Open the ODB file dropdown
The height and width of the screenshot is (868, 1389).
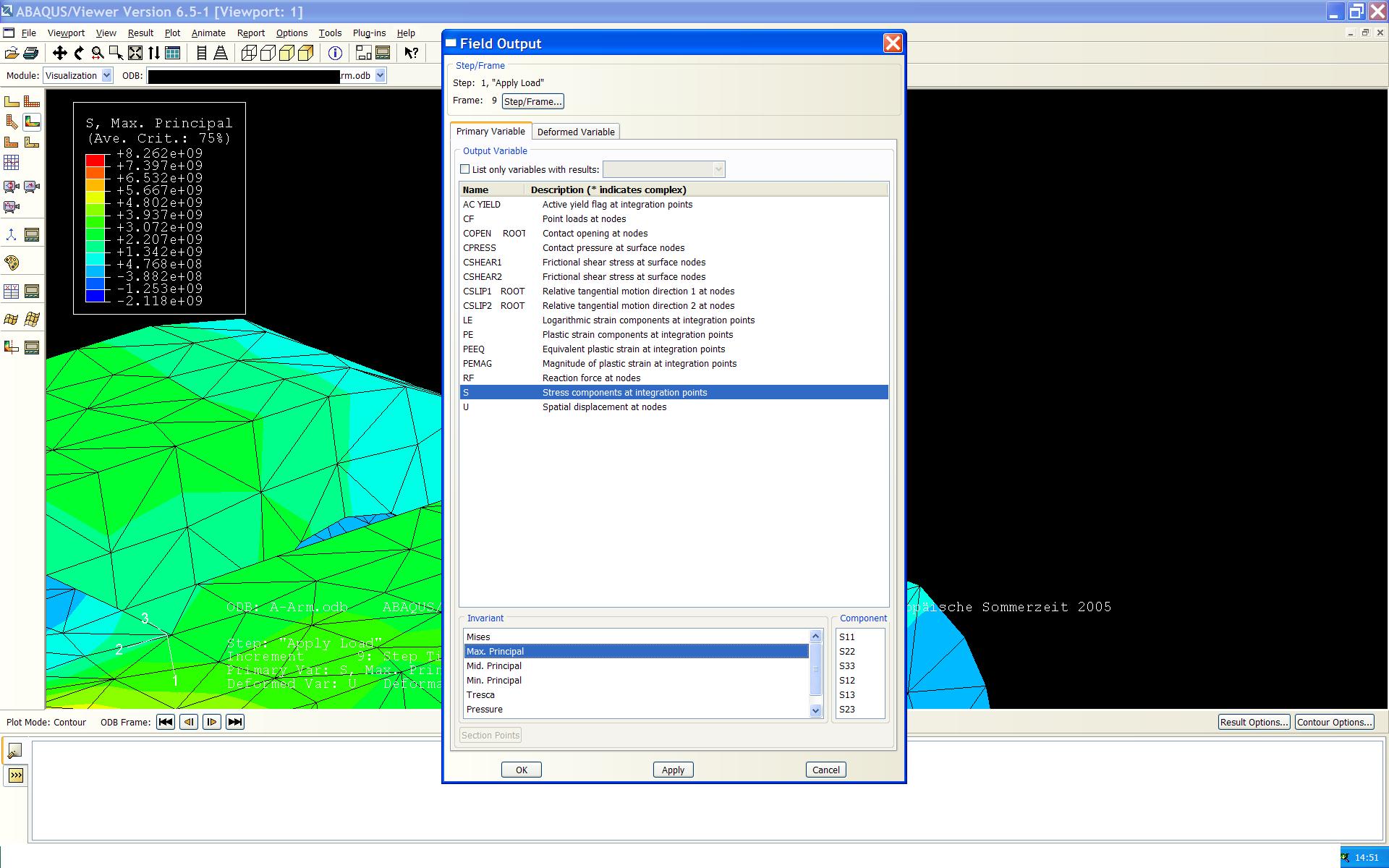(381, 75)
